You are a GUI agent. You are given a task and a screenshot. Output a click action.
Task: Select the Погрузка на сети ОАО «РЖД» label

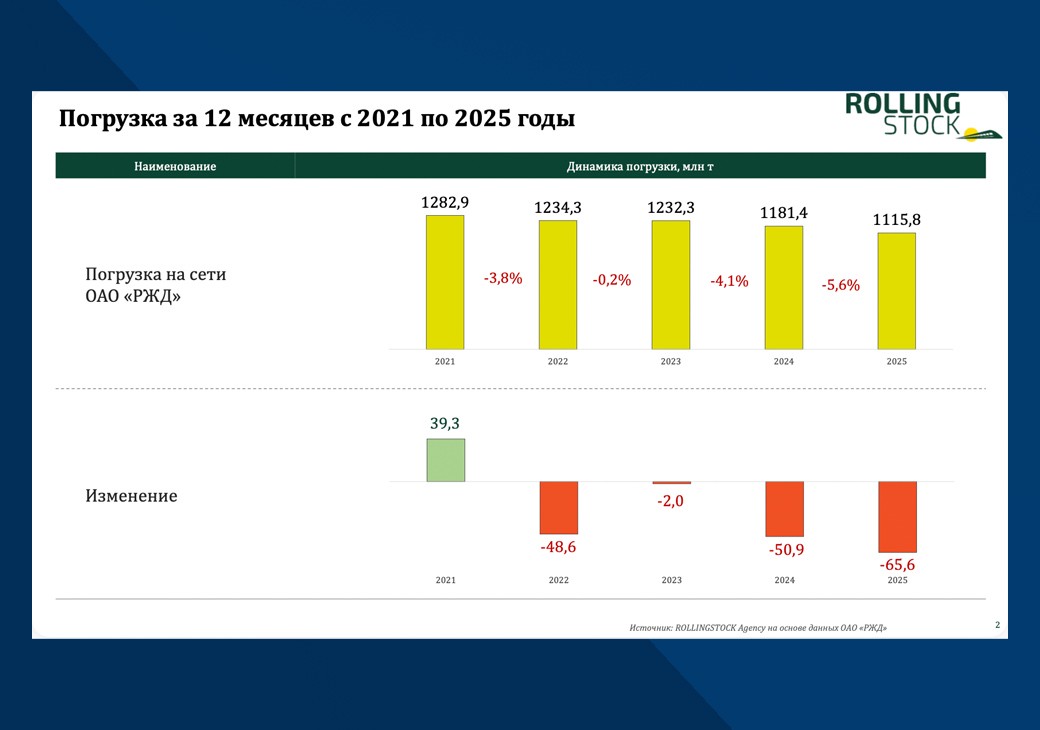click(x=155, y=285)
